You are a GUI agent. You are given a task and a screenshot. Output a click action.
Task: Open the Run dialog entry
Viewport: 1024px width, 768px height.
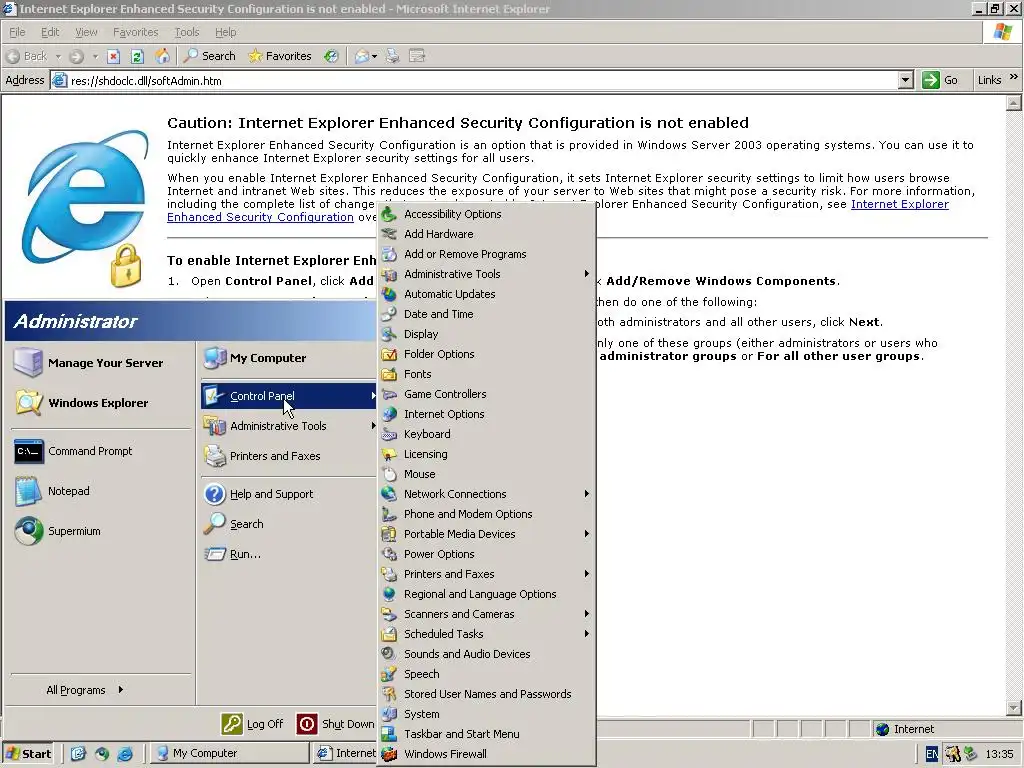coord(288,554)
